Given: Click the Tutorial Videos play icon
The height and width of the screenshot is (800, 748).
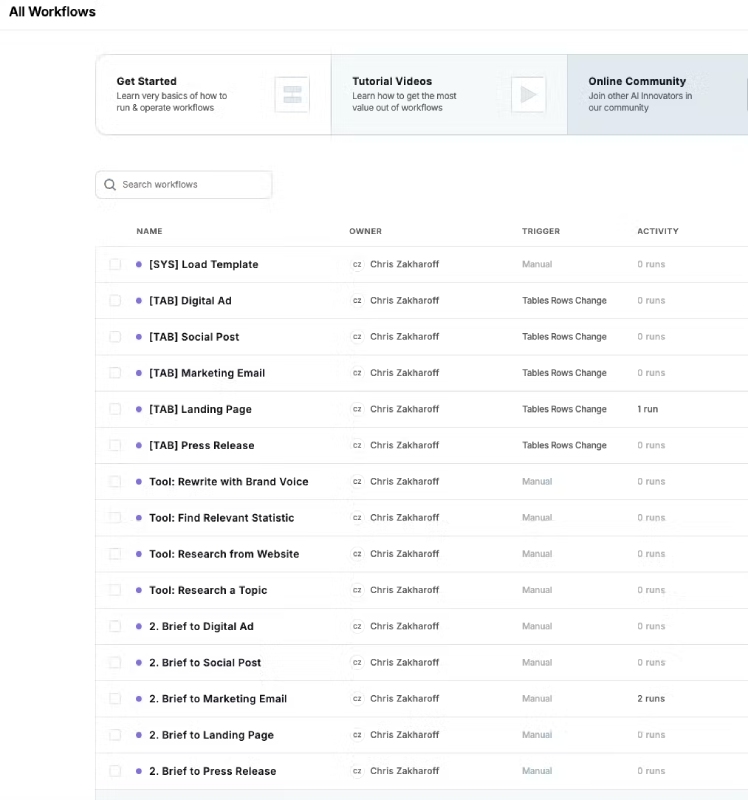Looking at the screenshot, I should tap(529, 94).
